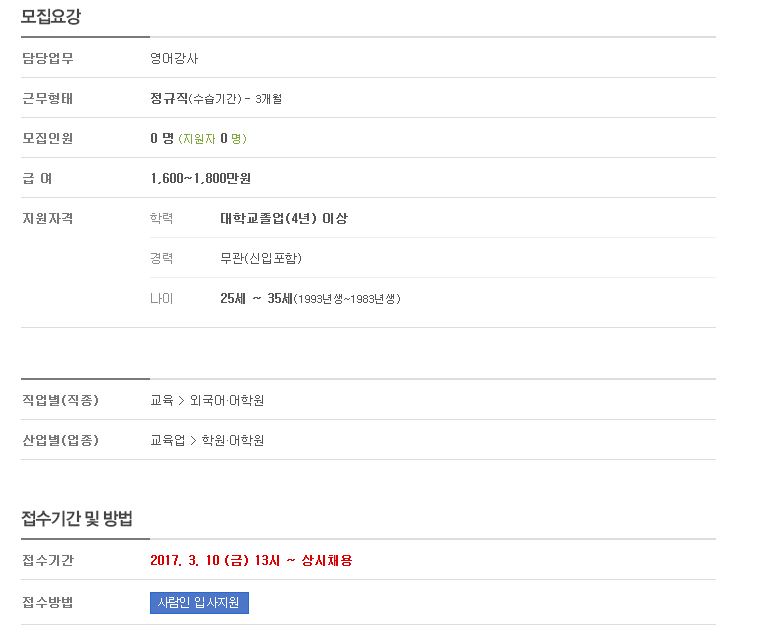Open the 교육업 industry category link
This screenshot has height=639, width=762.
point(168,440)
